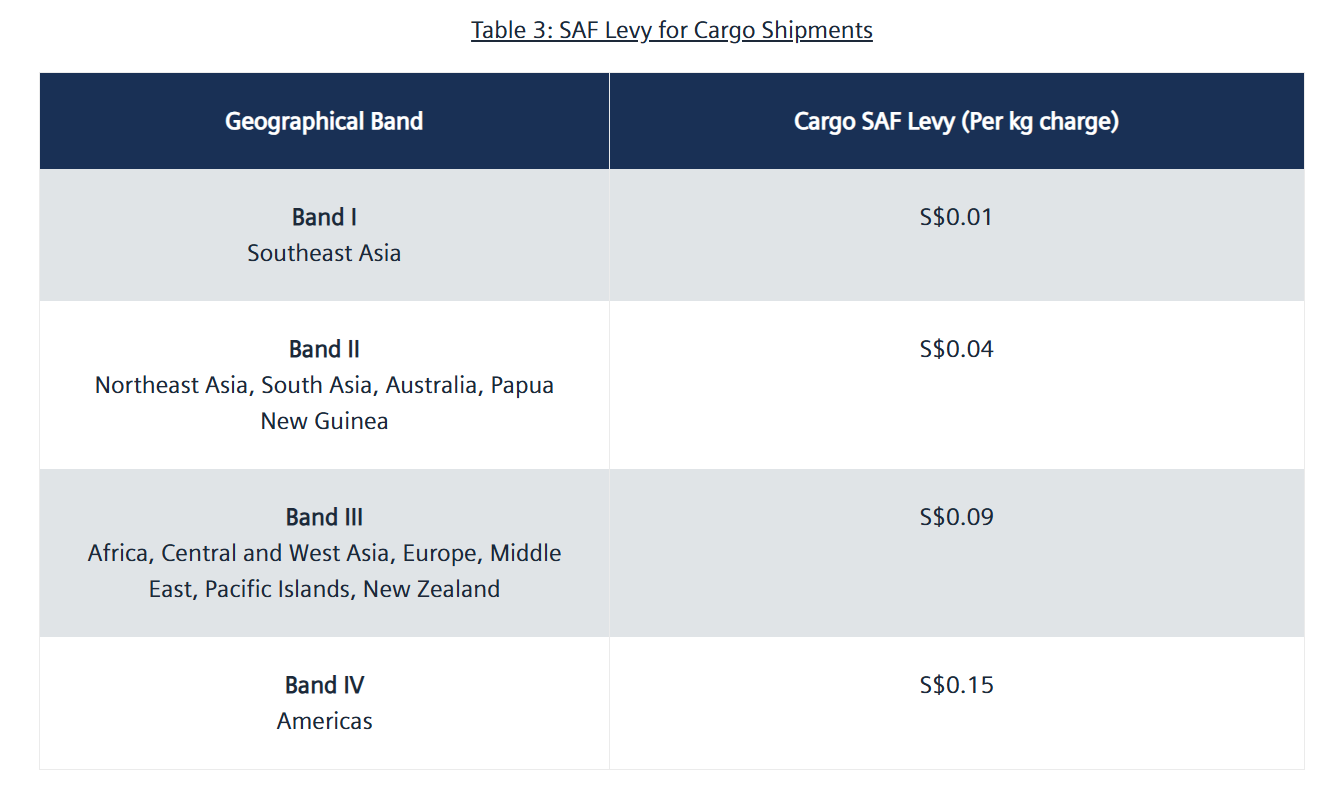Select the Band I heading
1329x789 pixels.
click(x=324, y=217)
